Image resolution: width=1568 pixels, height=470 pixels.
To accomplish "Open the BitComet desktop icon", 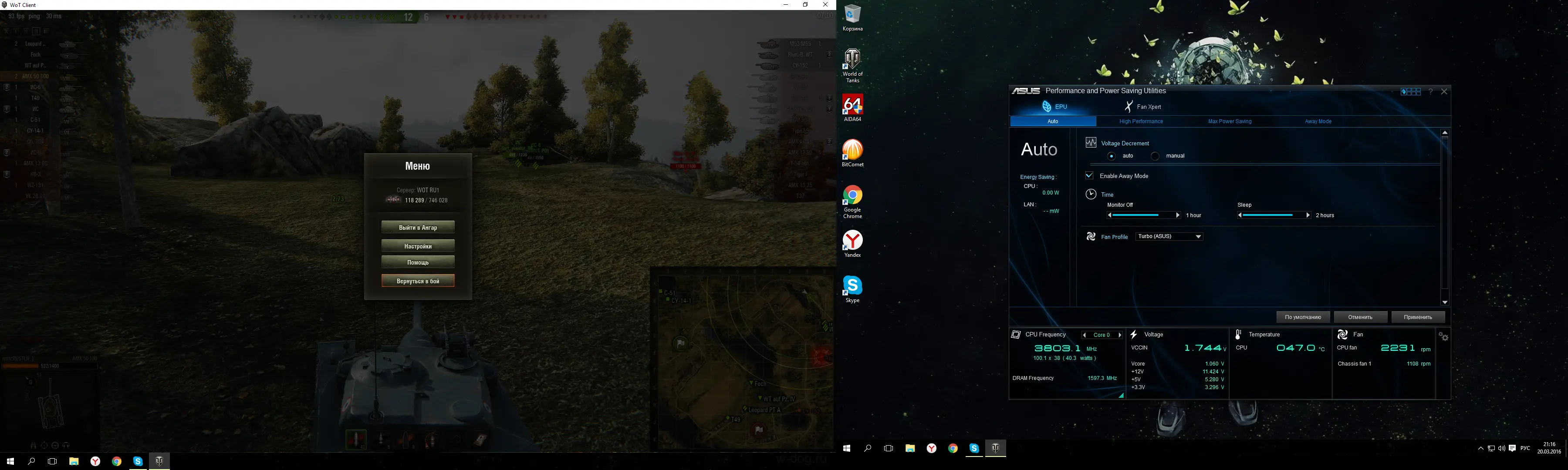I will point(852,151).
